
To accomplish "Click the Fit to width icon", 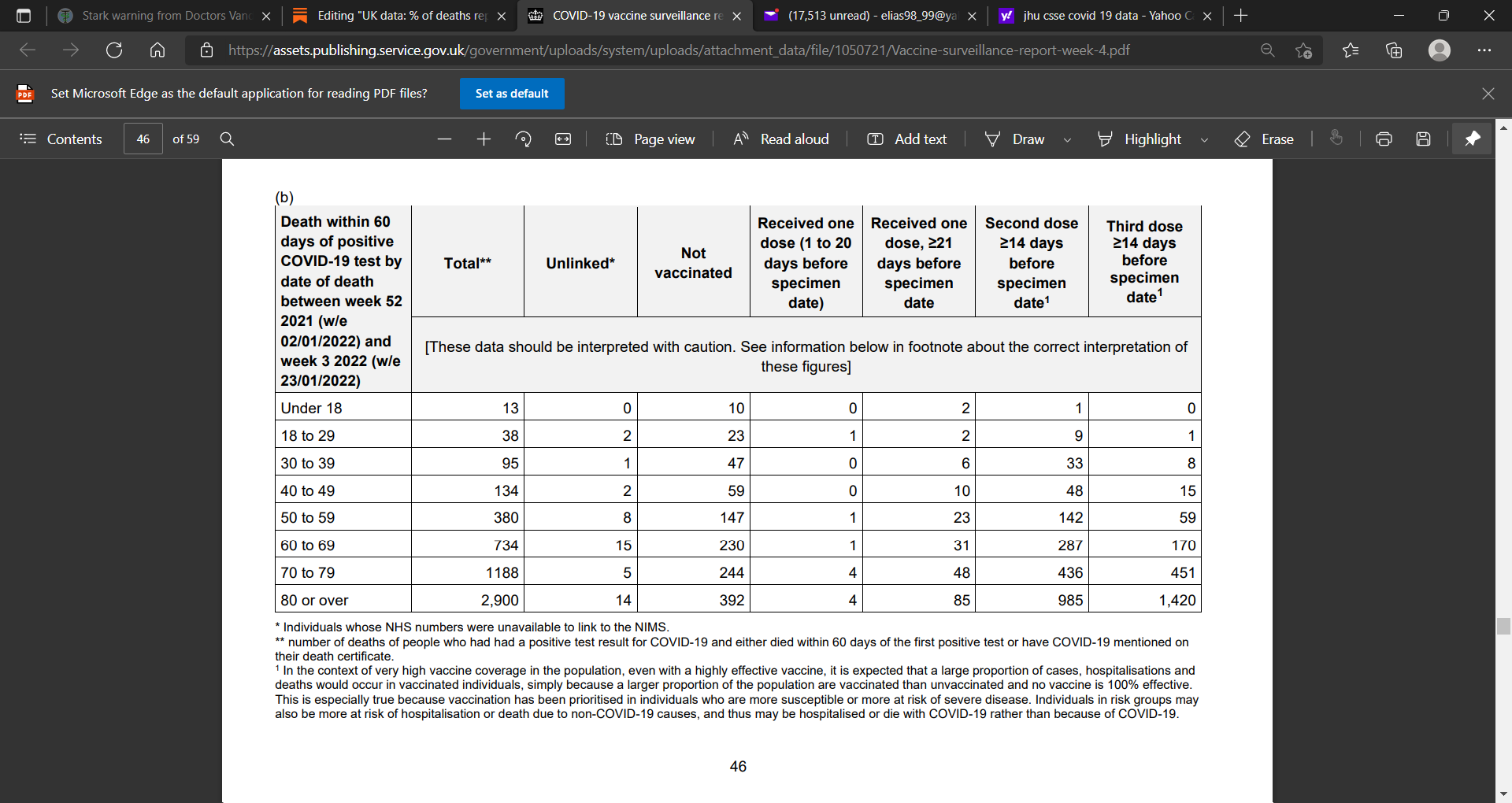I will point(563,139).
